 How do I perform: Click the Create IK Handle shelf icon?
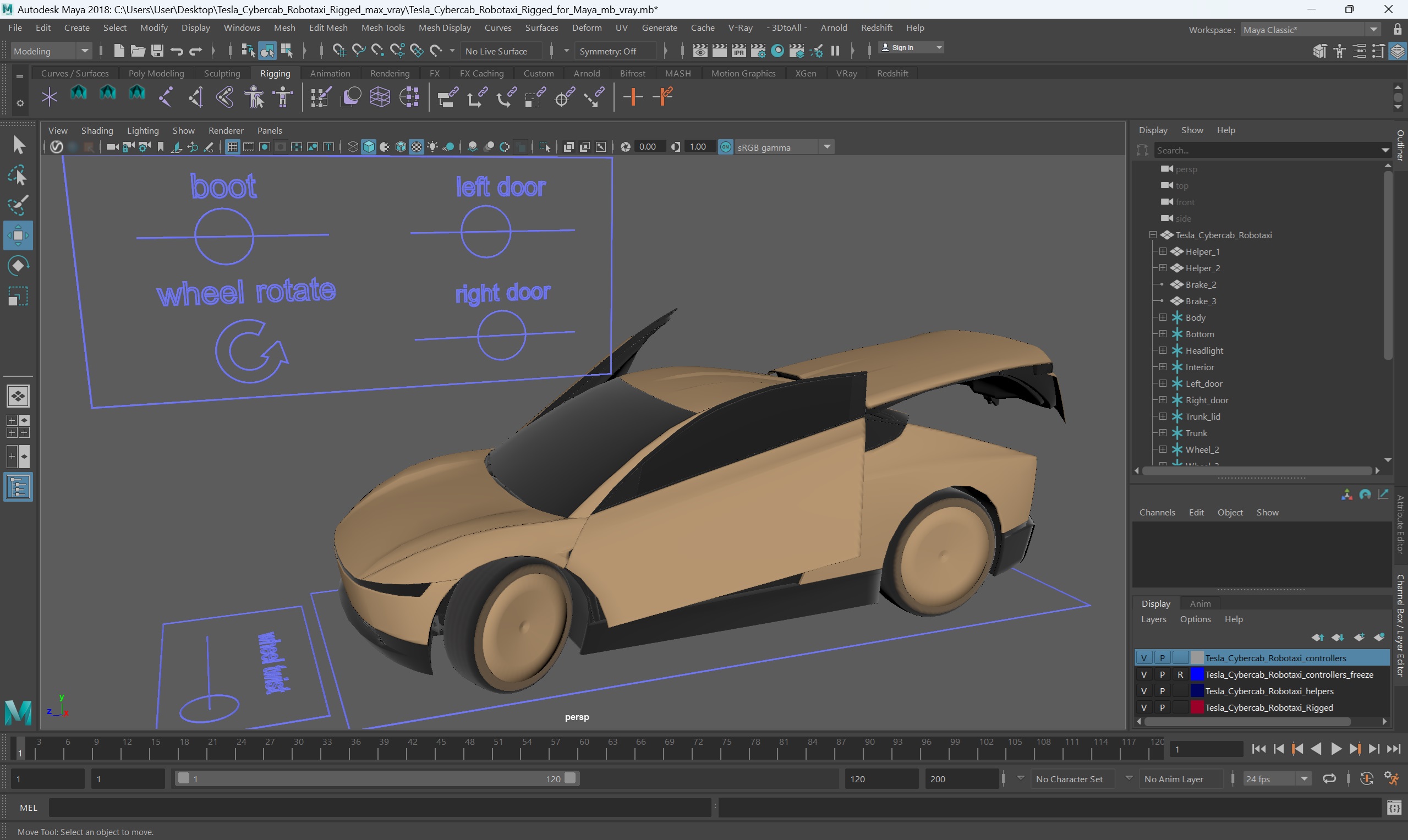pyautogui.click(x=195, y=97)
